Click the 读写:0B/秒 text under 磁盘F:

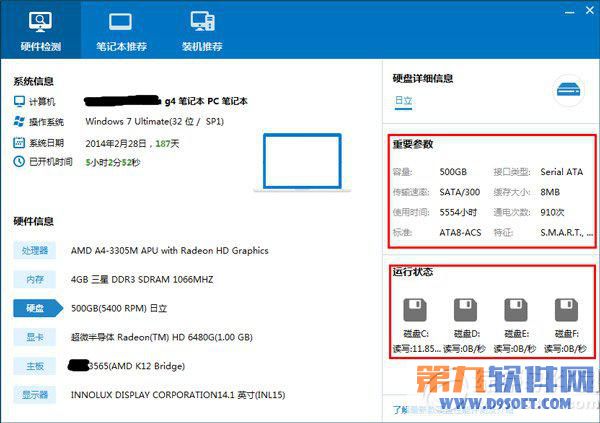[565, 349]
